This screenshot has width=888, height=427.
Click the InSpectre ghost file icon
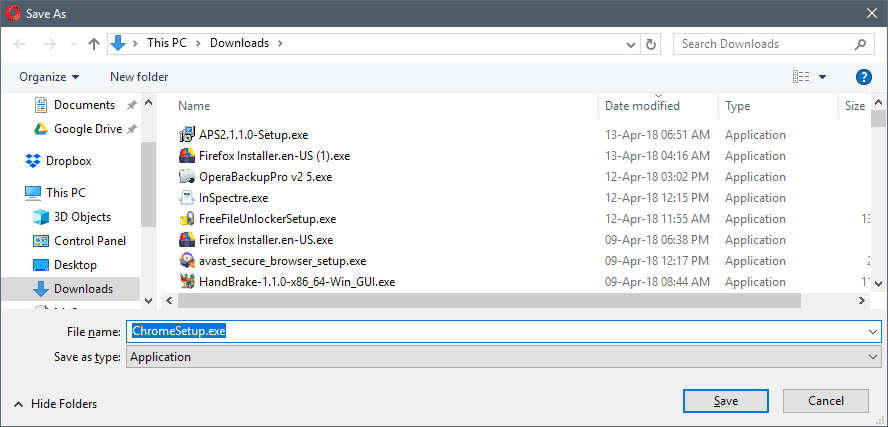click(x=187, y=198)
